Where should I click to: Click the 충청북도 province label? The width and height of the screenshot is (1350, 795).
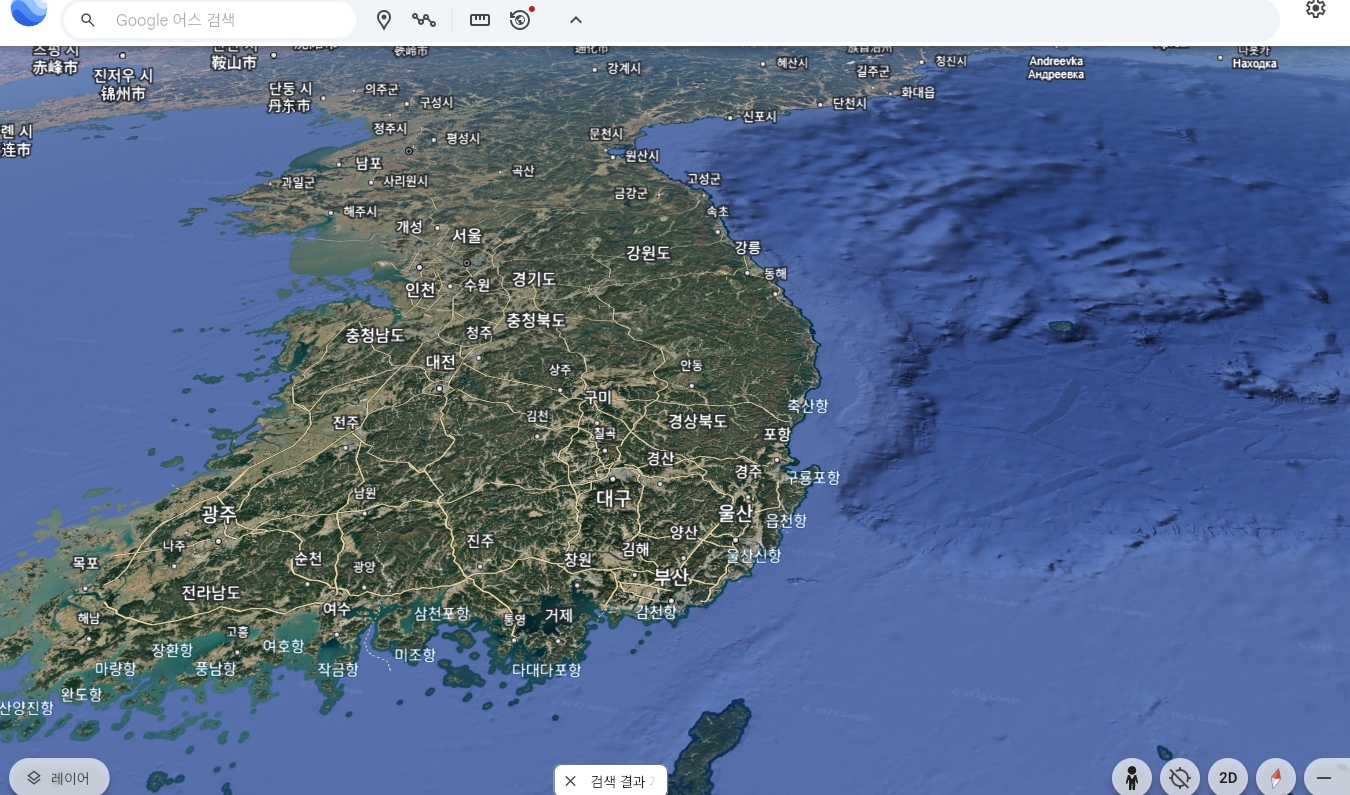coord(536,320)
